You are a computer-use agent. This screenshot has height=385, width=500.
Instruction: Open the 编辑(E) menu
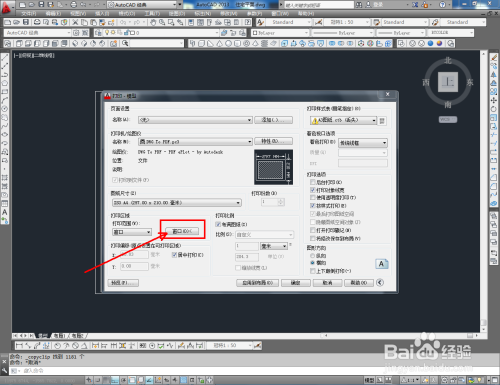[53, 14]
